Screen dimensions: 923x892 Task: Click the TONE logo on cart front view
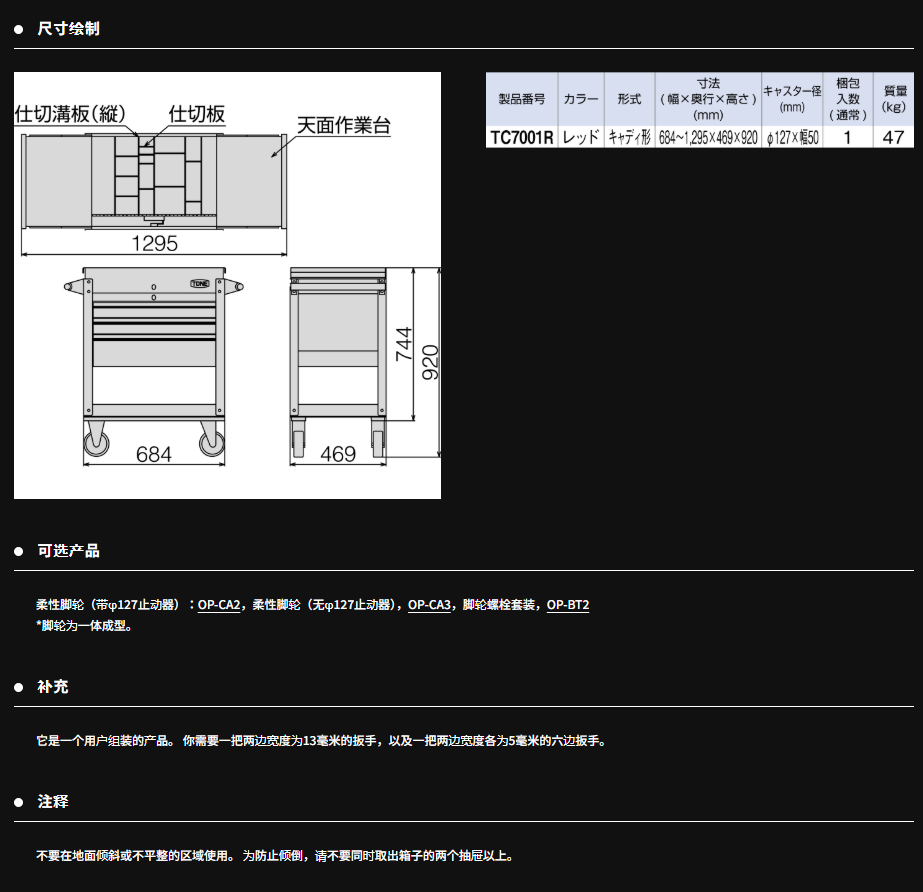201,285
